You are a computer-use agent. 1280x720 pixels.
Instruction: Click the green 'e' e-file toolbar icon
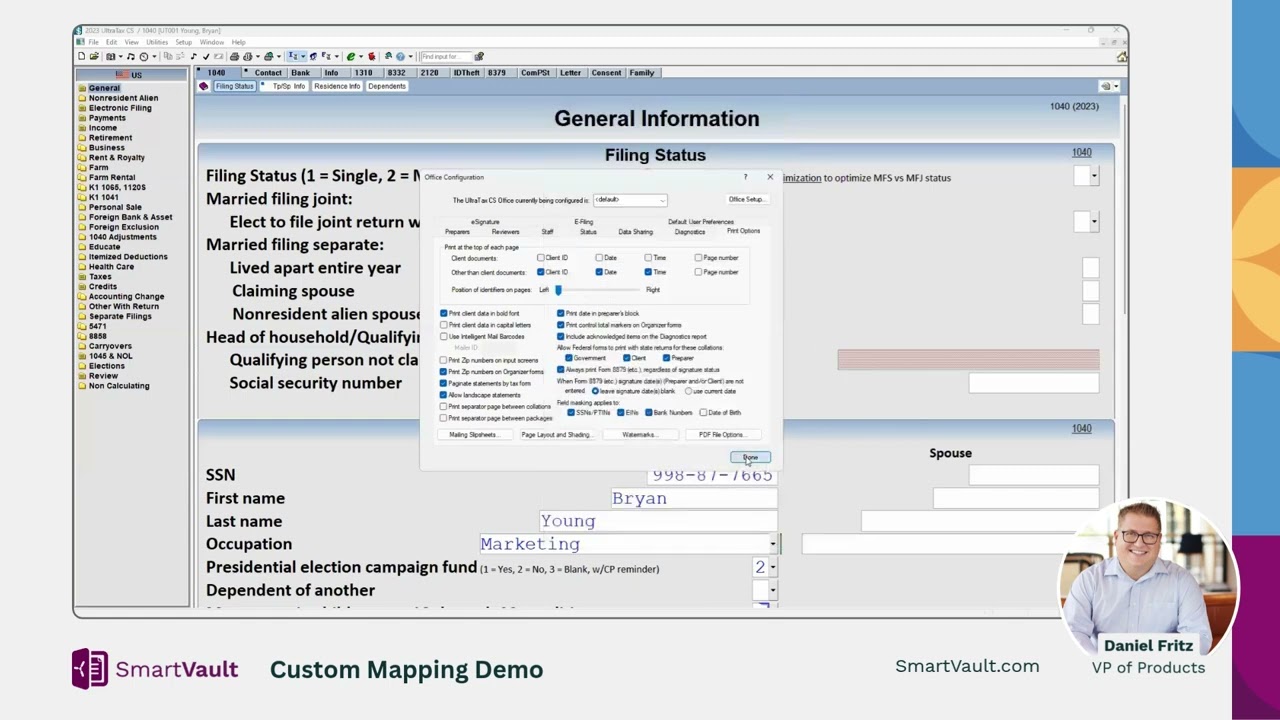click(351, 57)
